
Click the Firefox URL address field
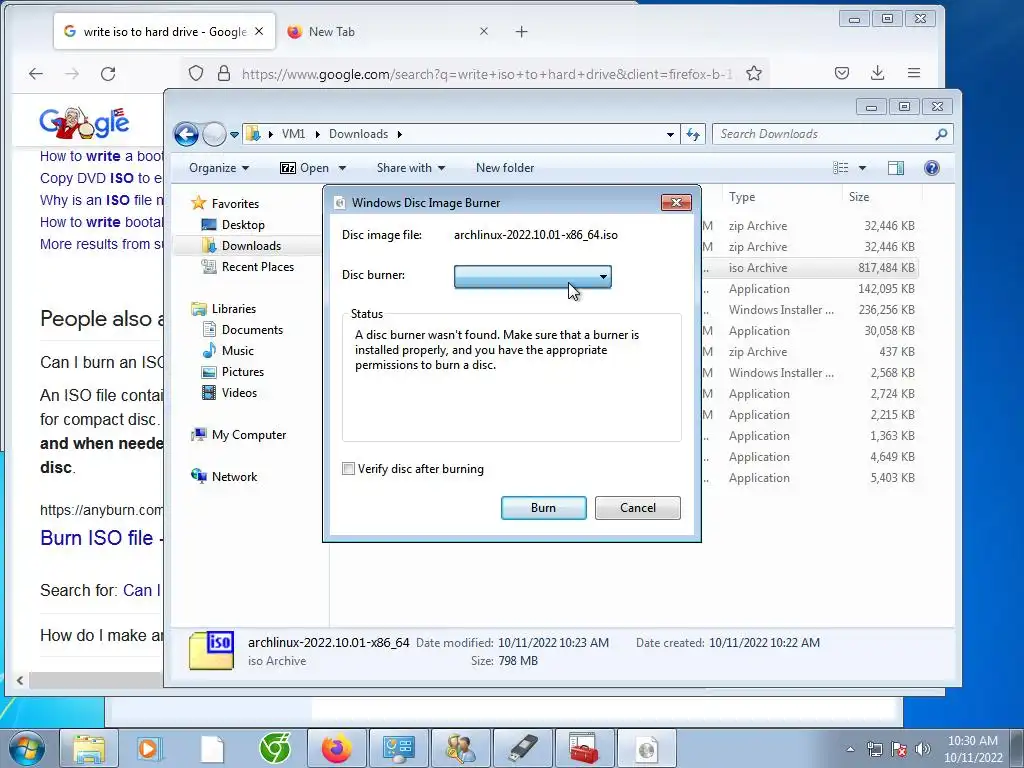click(487, 74)
